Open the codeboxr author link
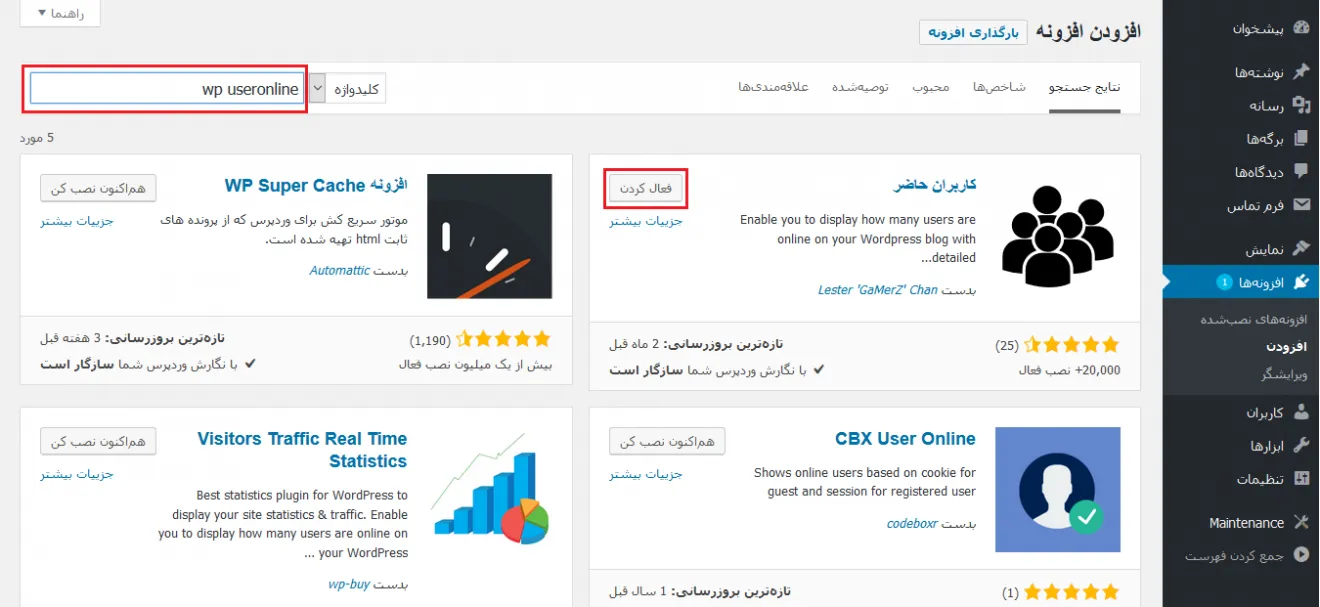The image size is (1320, 607). click(x=912, y=523)
